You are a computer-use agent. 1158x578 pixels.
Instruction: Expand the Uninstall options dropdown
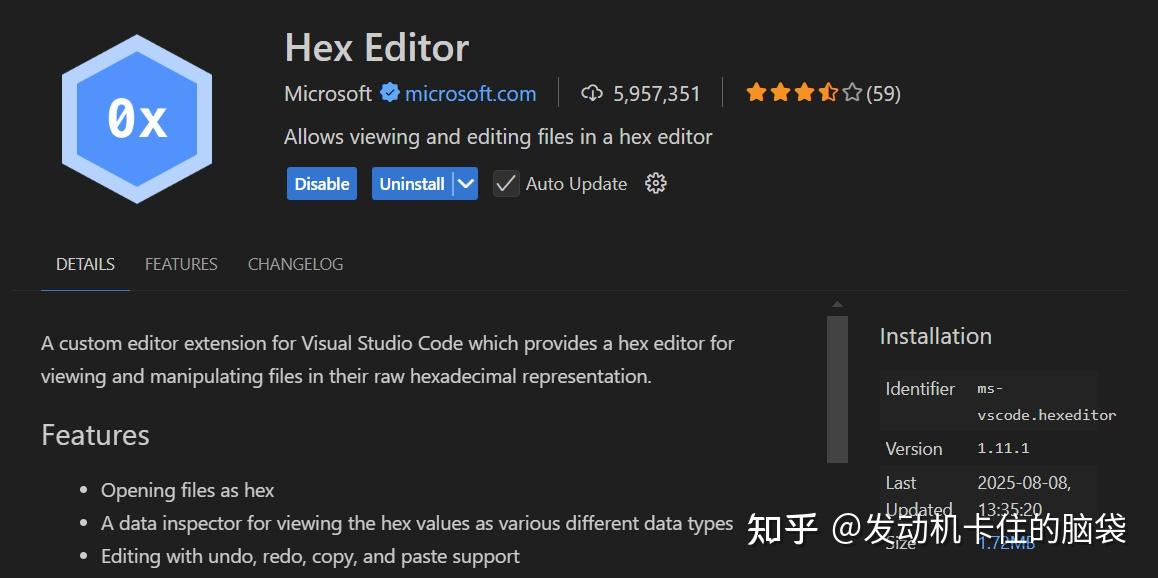465,183
